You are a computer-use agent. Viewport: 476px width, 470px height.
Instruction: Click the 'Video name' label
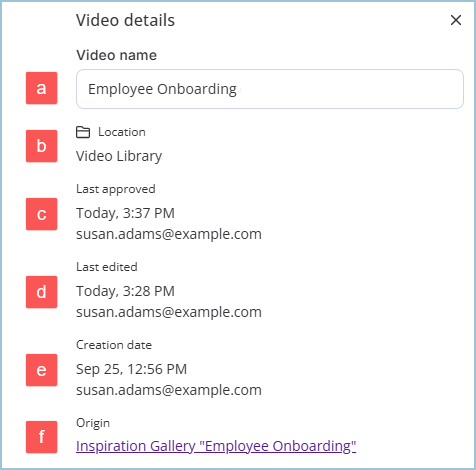pyautogui.click(x=116, y=55)
